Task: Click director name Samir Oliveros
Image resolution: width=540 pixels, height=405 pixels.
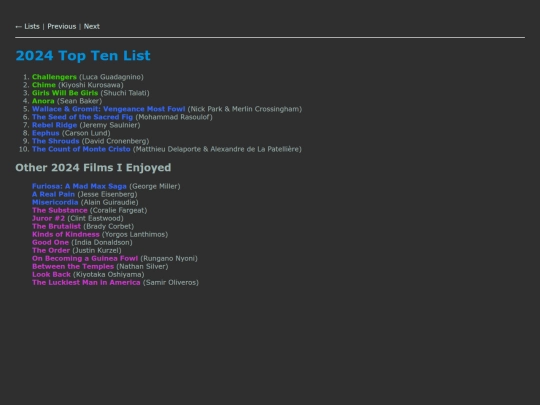Action: point(171,282)
